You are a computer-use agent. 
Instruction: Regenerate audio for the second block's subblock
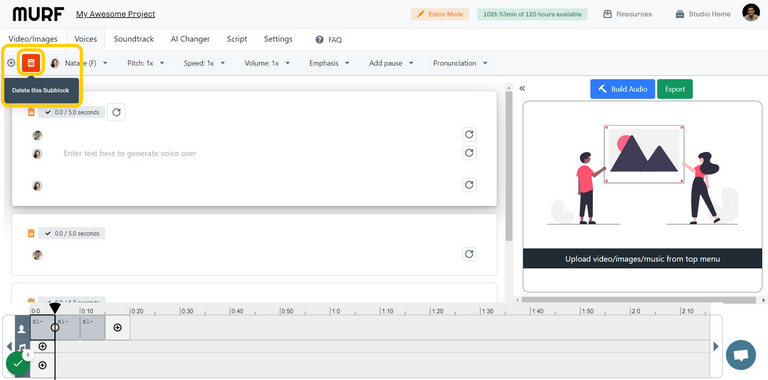point(469,254)
